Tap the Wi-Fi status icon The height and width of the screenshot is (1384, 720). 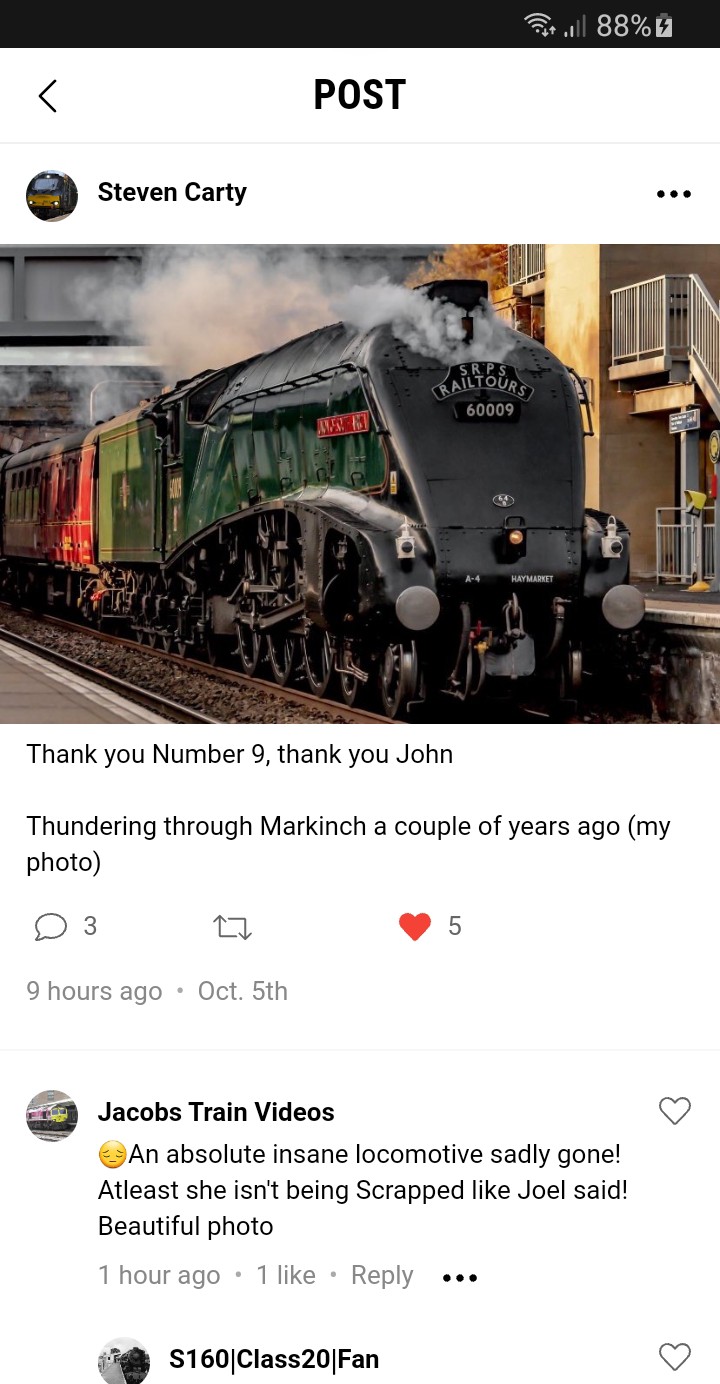540,26
